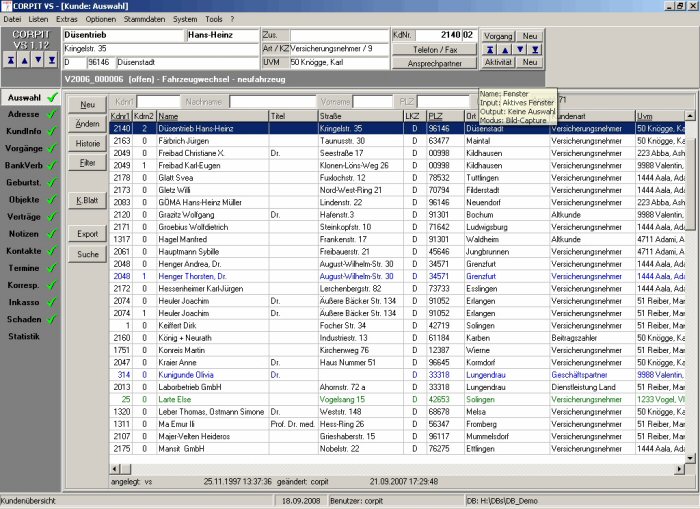Click the Filter button
The image size is (700, 509).
(x=88, y=163)
